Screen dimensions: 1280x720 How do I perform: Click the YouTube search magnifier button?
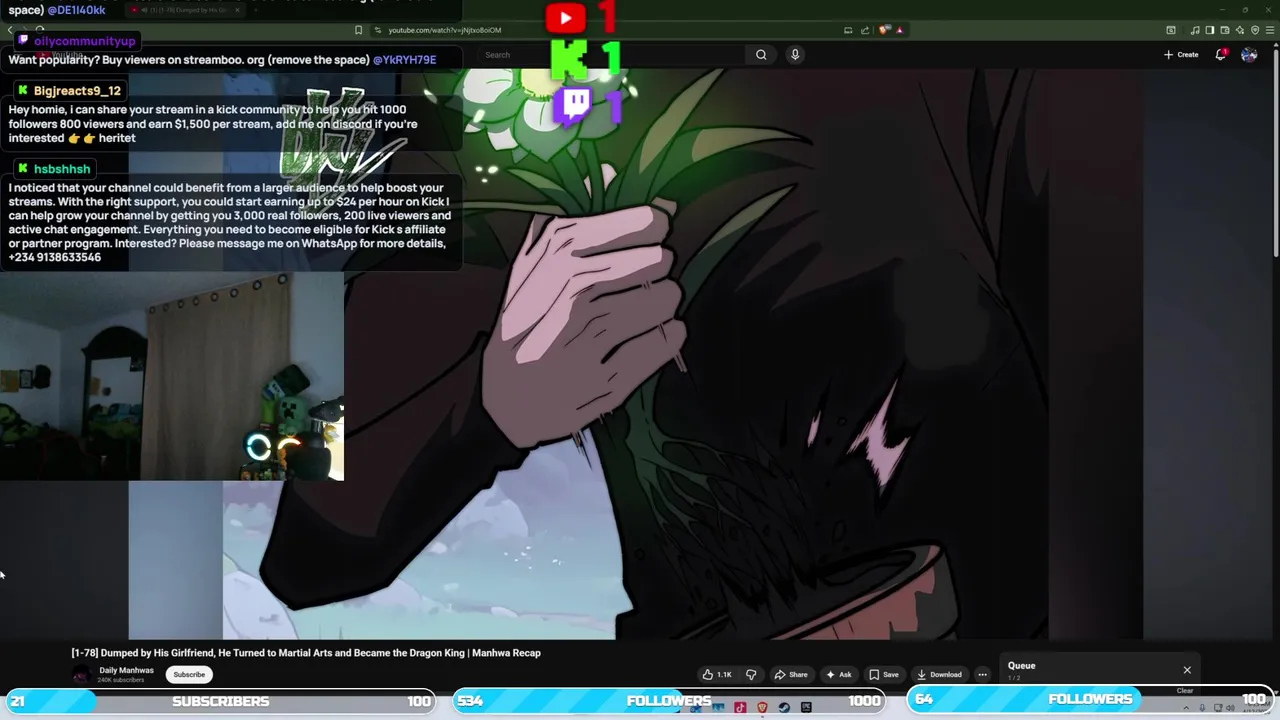pos(761,55)
